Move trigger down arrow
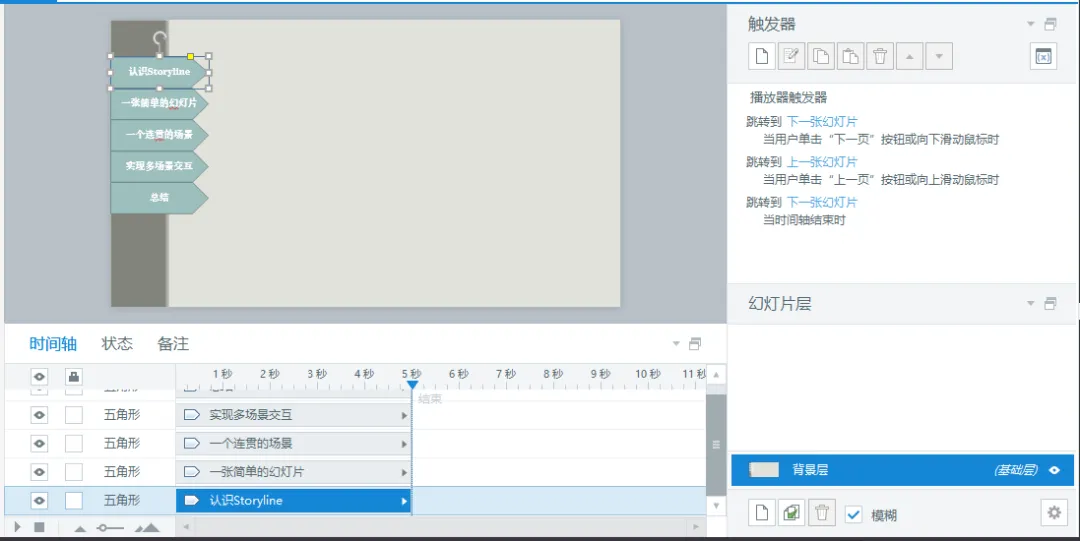 click(x=939, y=57)
